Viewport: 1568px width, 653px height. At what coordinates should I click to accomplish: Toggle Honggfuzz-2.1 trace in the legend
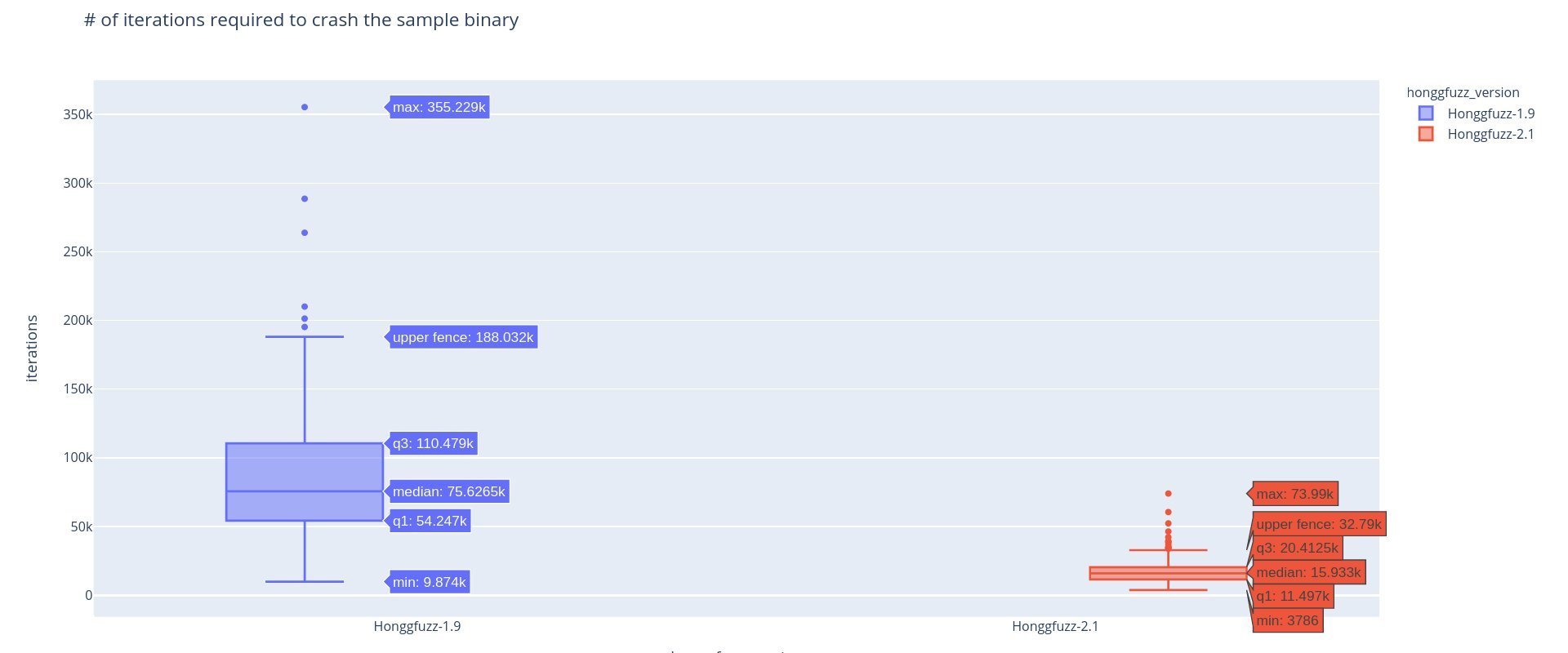coord(1490,134)
